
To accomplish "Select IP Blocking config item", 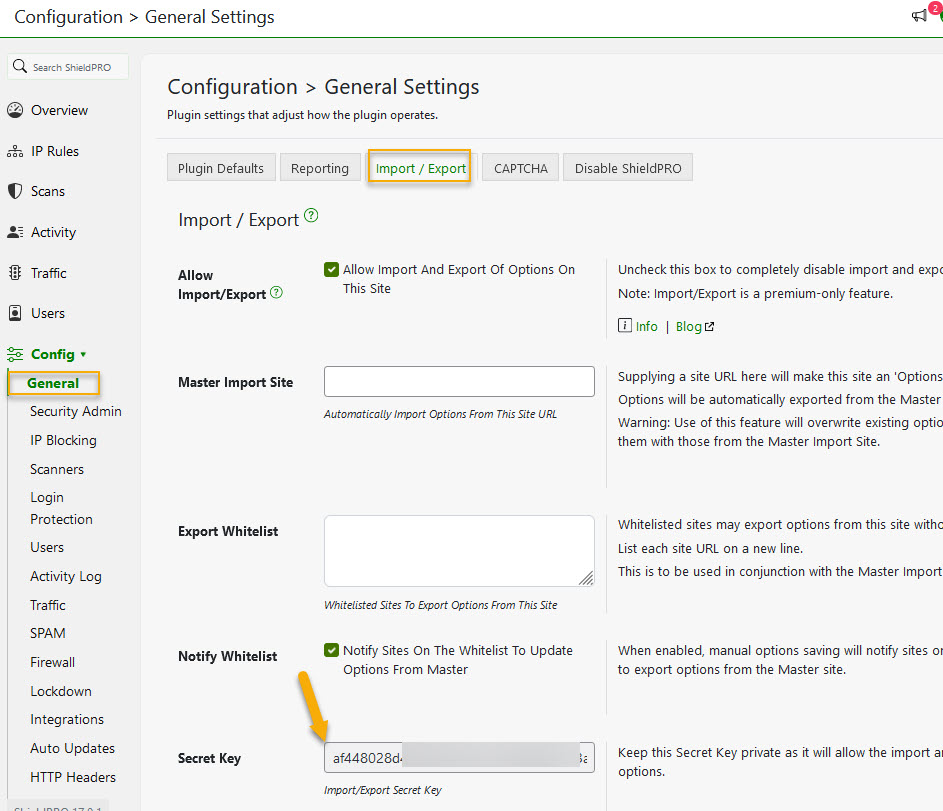I will 63,440.
